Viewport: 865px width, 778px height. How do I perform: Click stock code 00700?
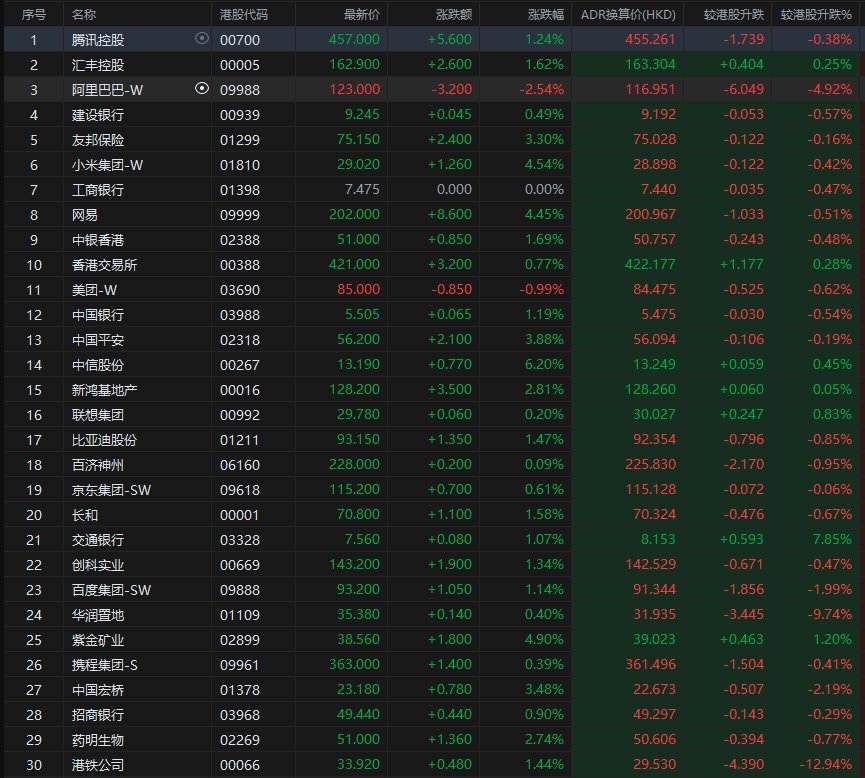coord(239,40)
